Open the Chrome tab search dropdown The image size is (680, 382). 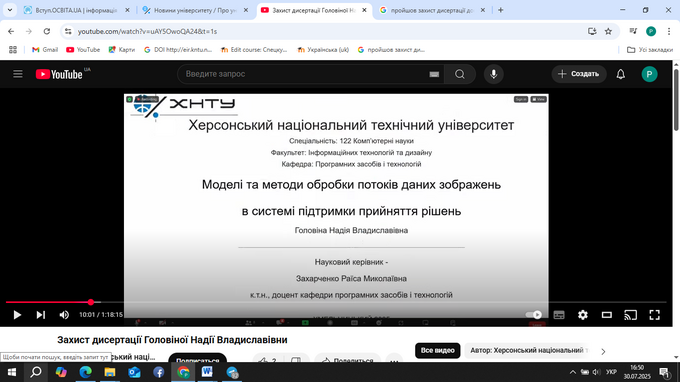click(x=10, y=10)
